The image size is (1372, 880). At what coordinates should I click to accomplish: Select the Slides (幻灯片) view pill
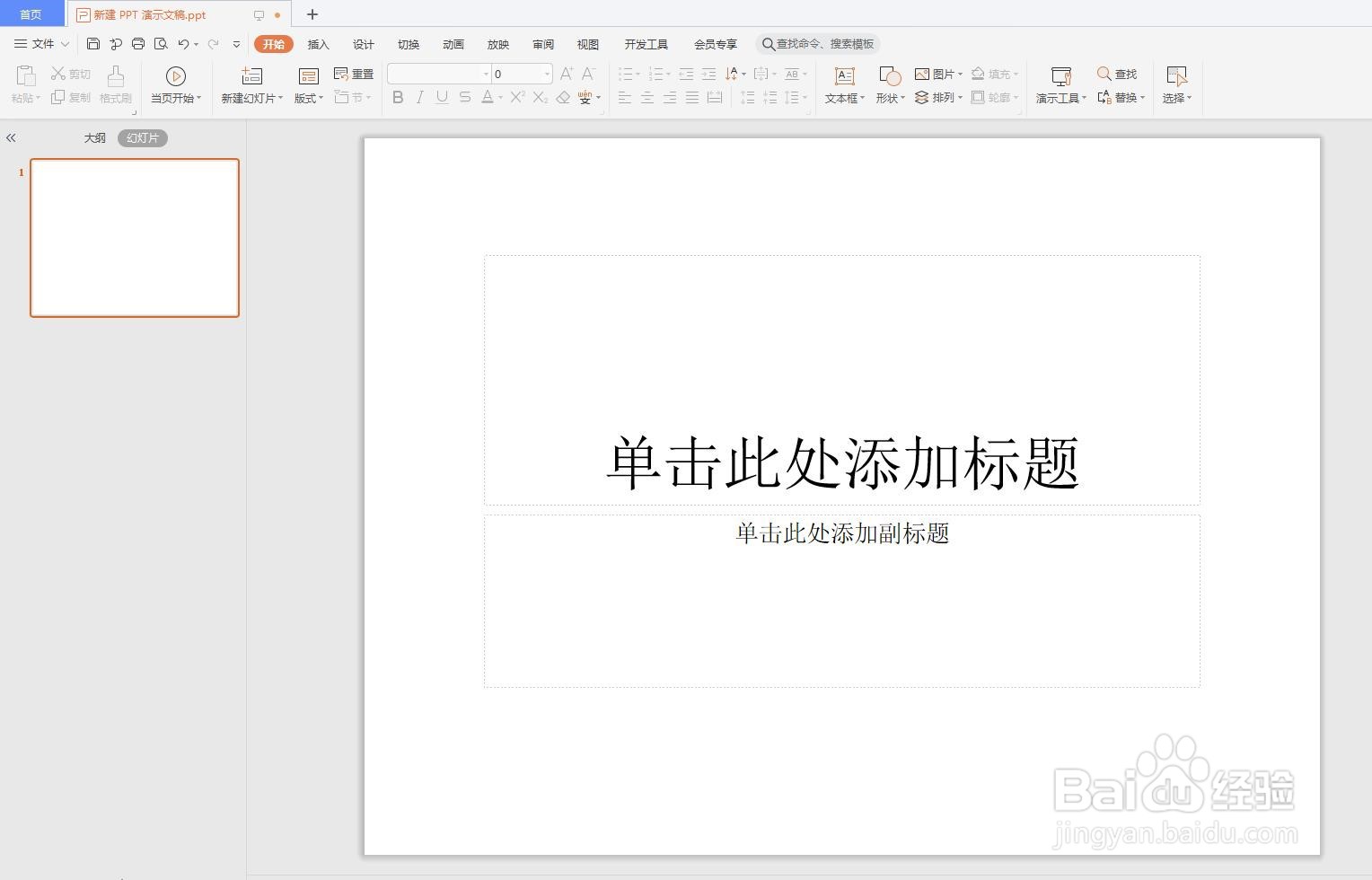pos(143,138)
